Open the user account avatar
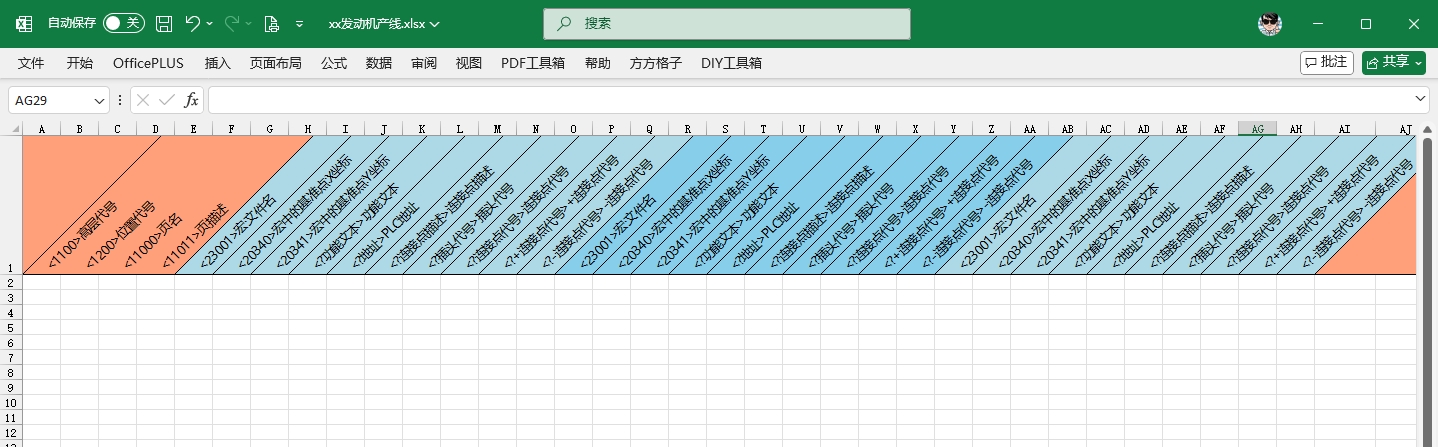 [x=1269, y=23]
